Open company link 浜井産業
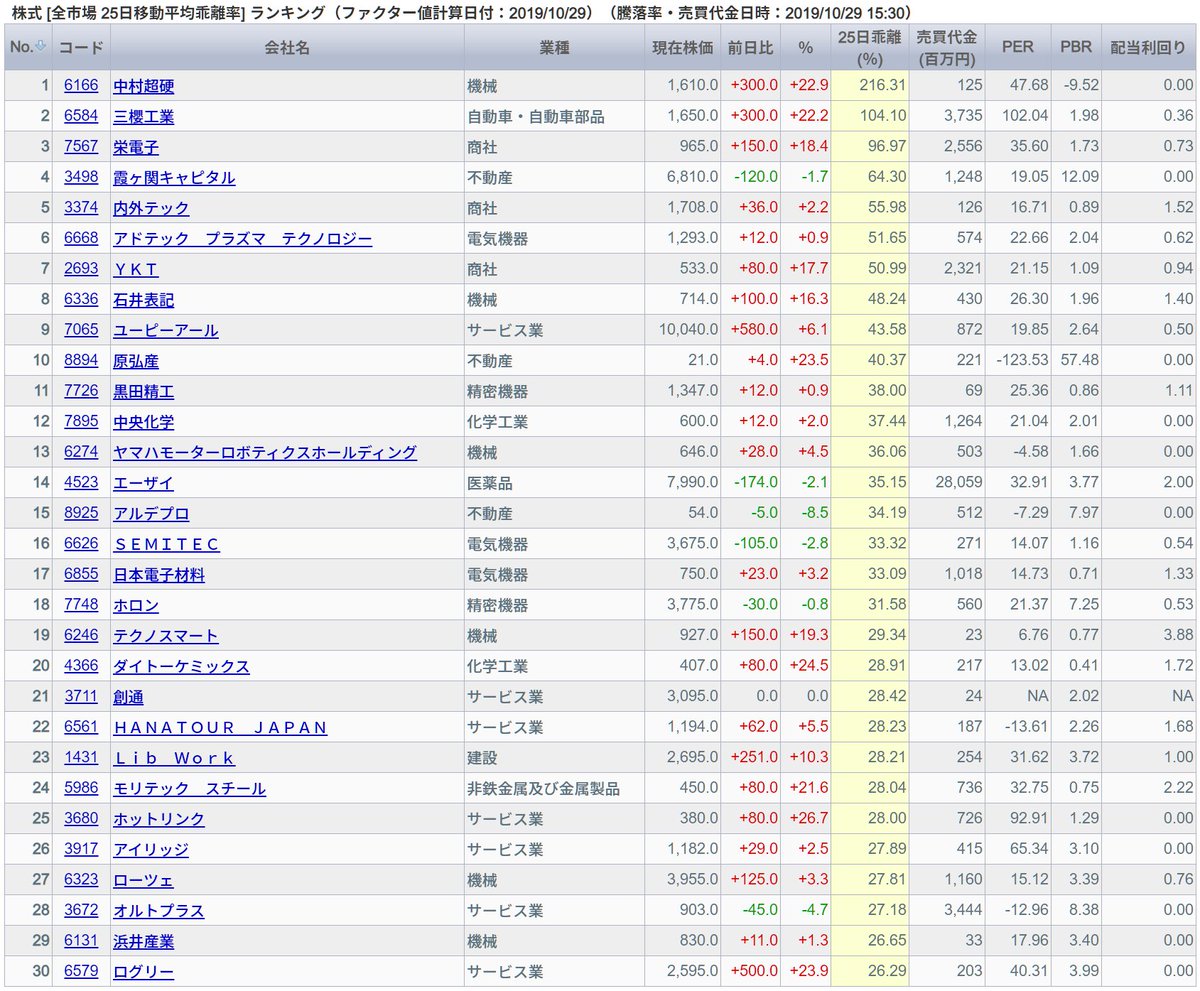Image resolution: width=1200 pixels, height=991 pixels. click(143, 941)
